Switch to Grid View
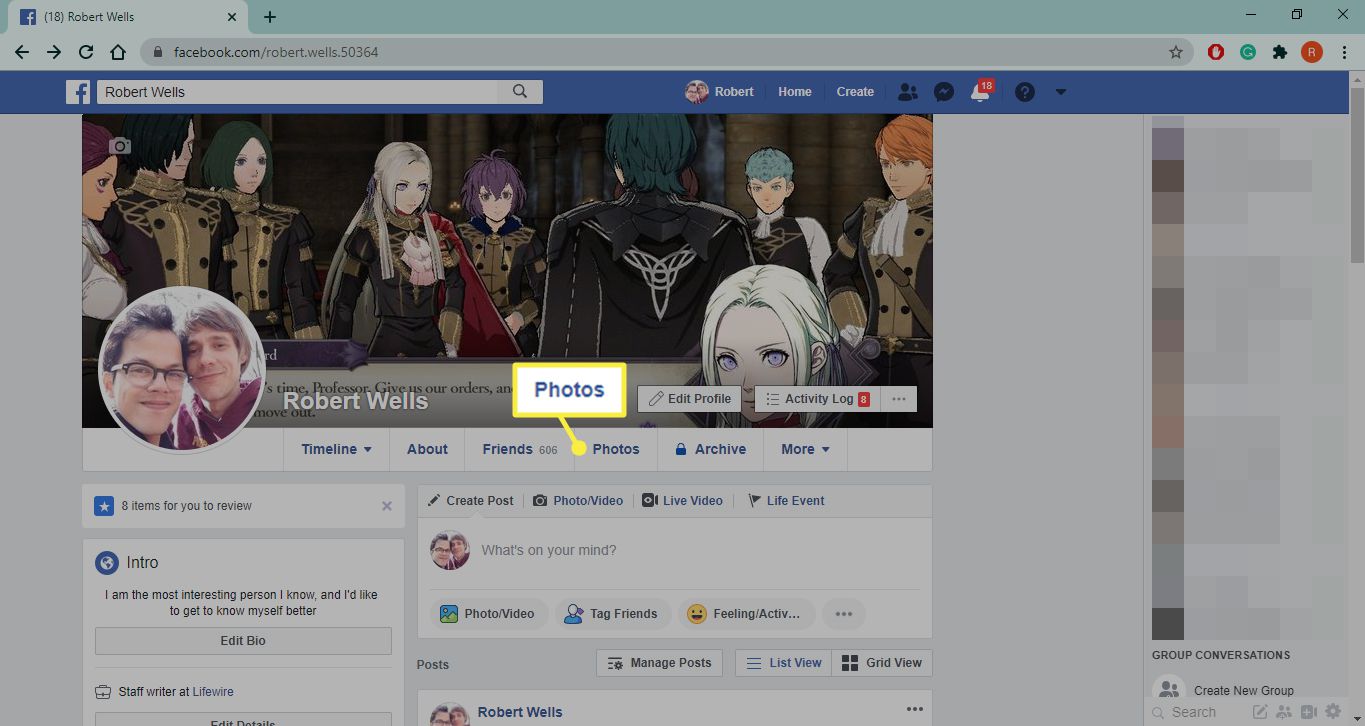This screenshot has width=1365, height=726. click(881, 663)
